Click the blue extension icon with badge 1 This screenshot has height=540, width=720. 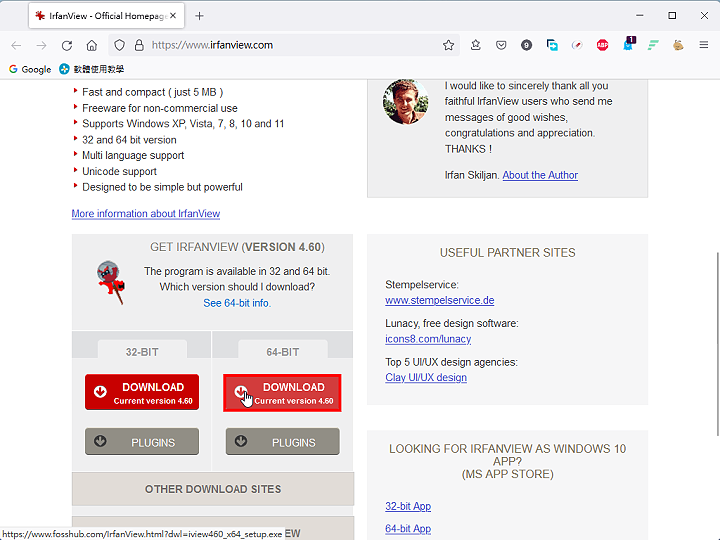click(x=629, y=44)
